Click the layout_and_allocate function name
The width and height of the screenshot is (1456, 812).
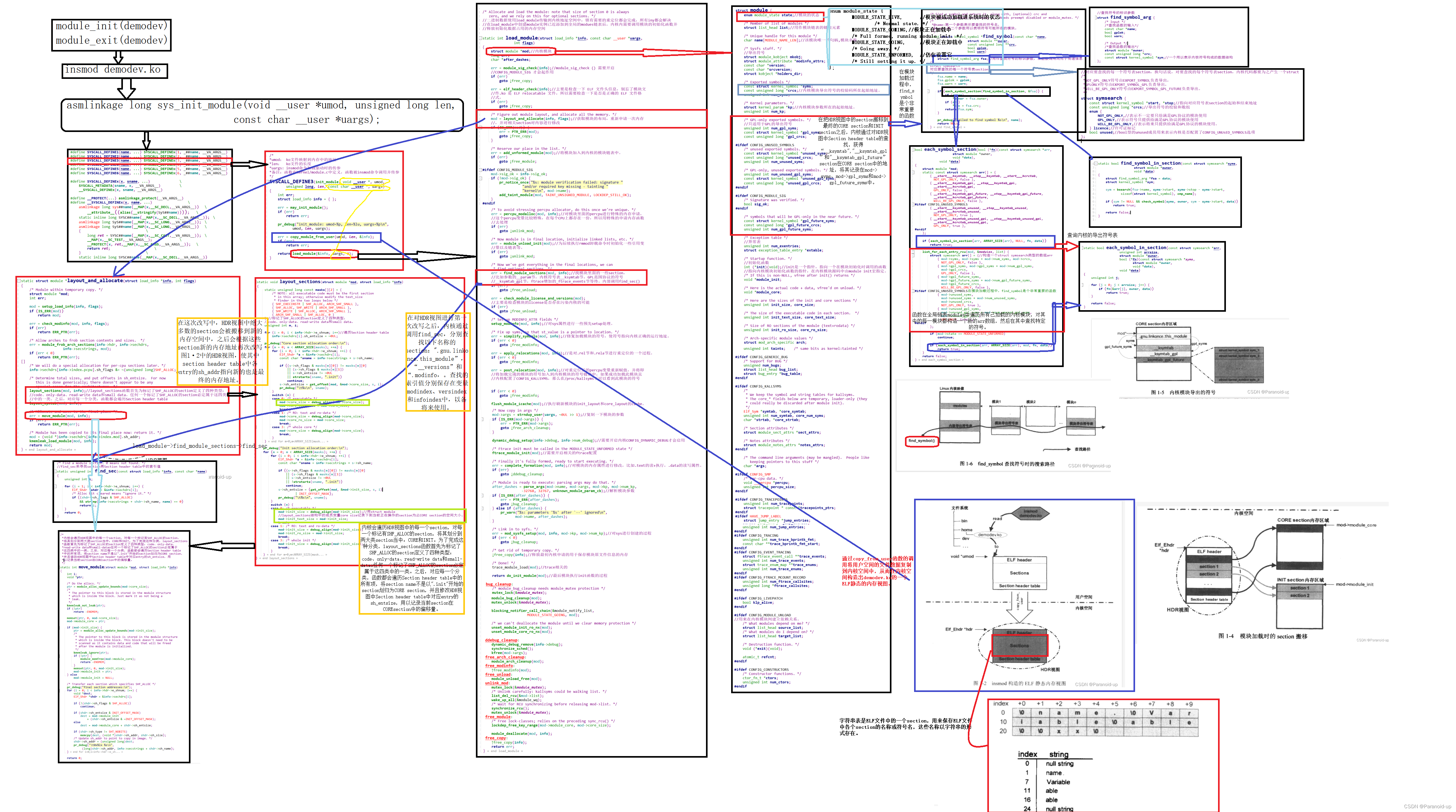point(94,281)
